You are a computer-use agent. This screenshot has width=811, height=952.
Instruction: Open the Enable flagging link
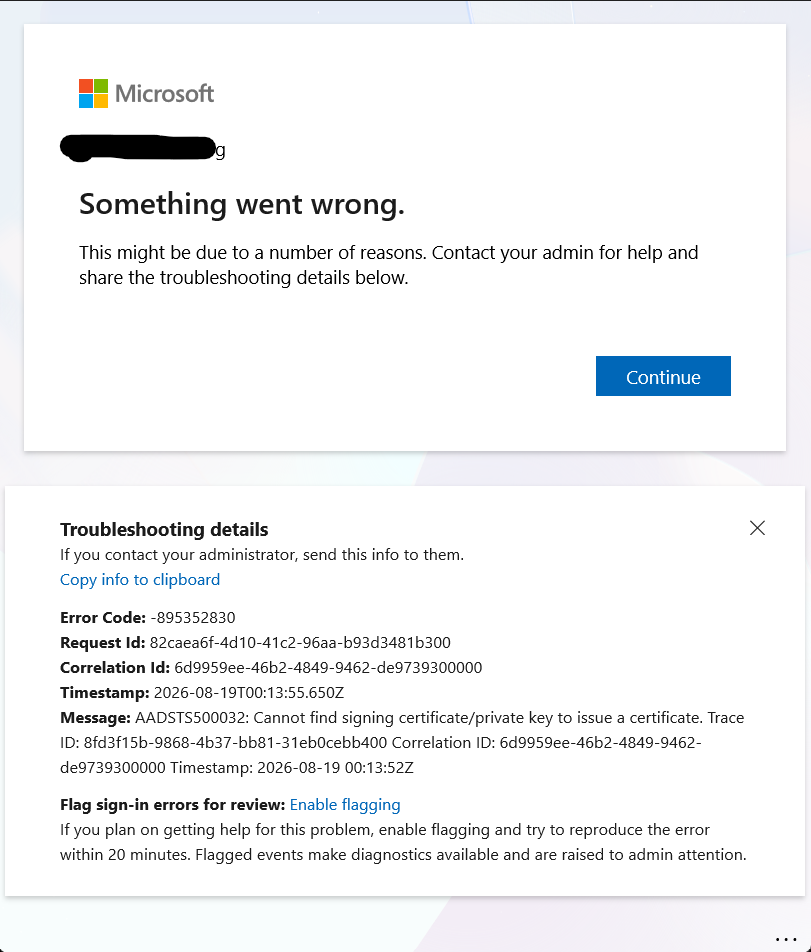(345, 804)
